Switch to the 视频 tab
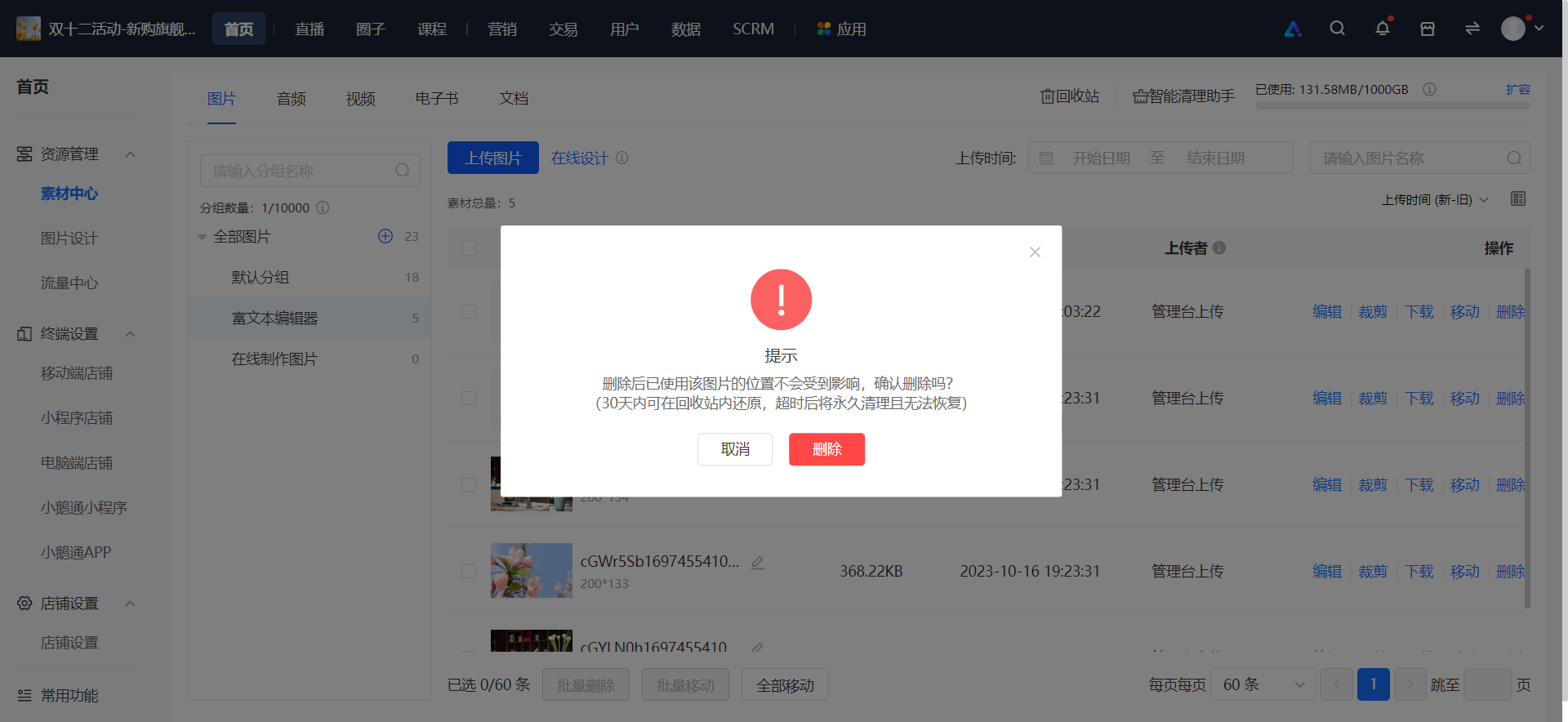Screen dimensions: 1568x722 (360, 99)
